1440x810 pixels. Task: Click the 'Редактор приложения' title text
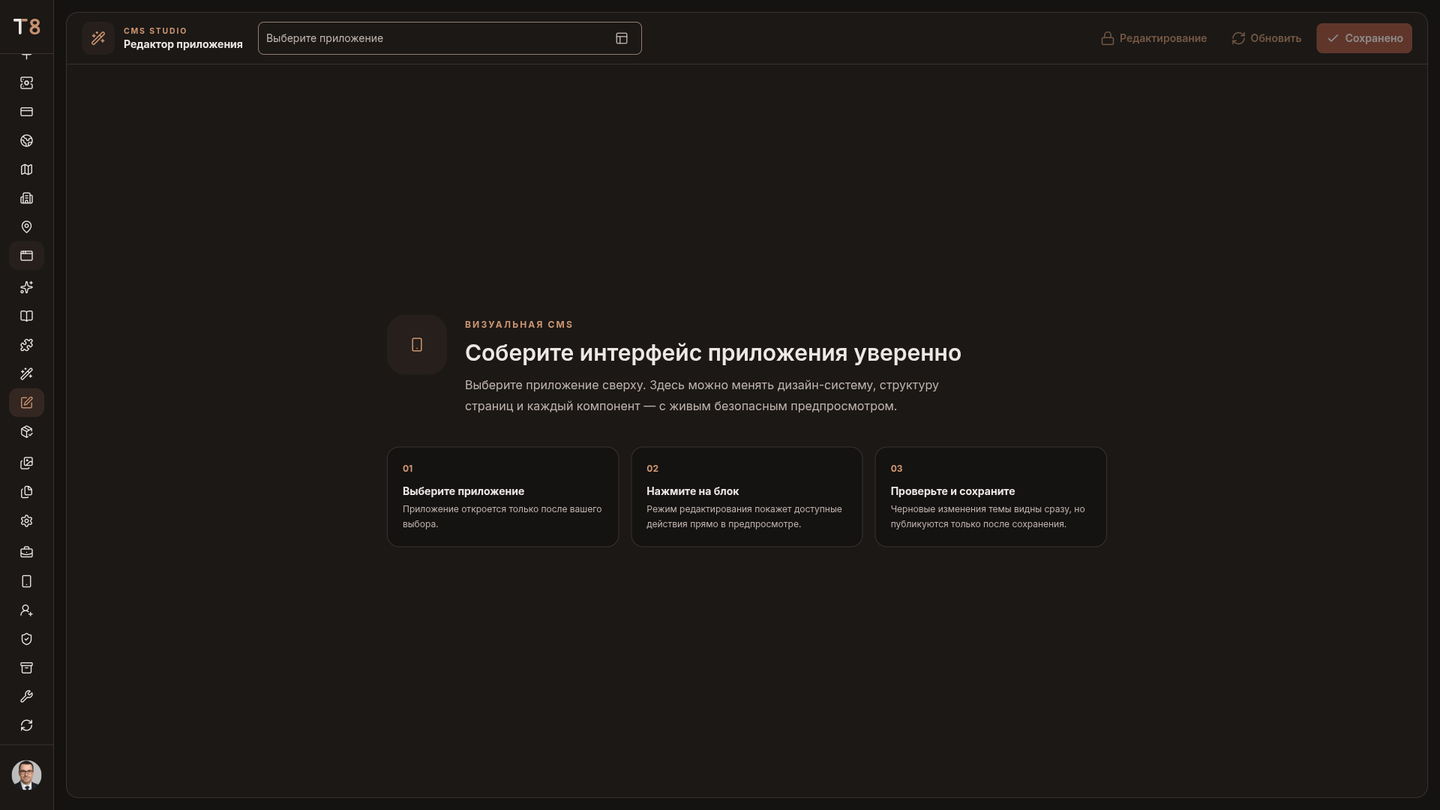click(x=183, y=44)
